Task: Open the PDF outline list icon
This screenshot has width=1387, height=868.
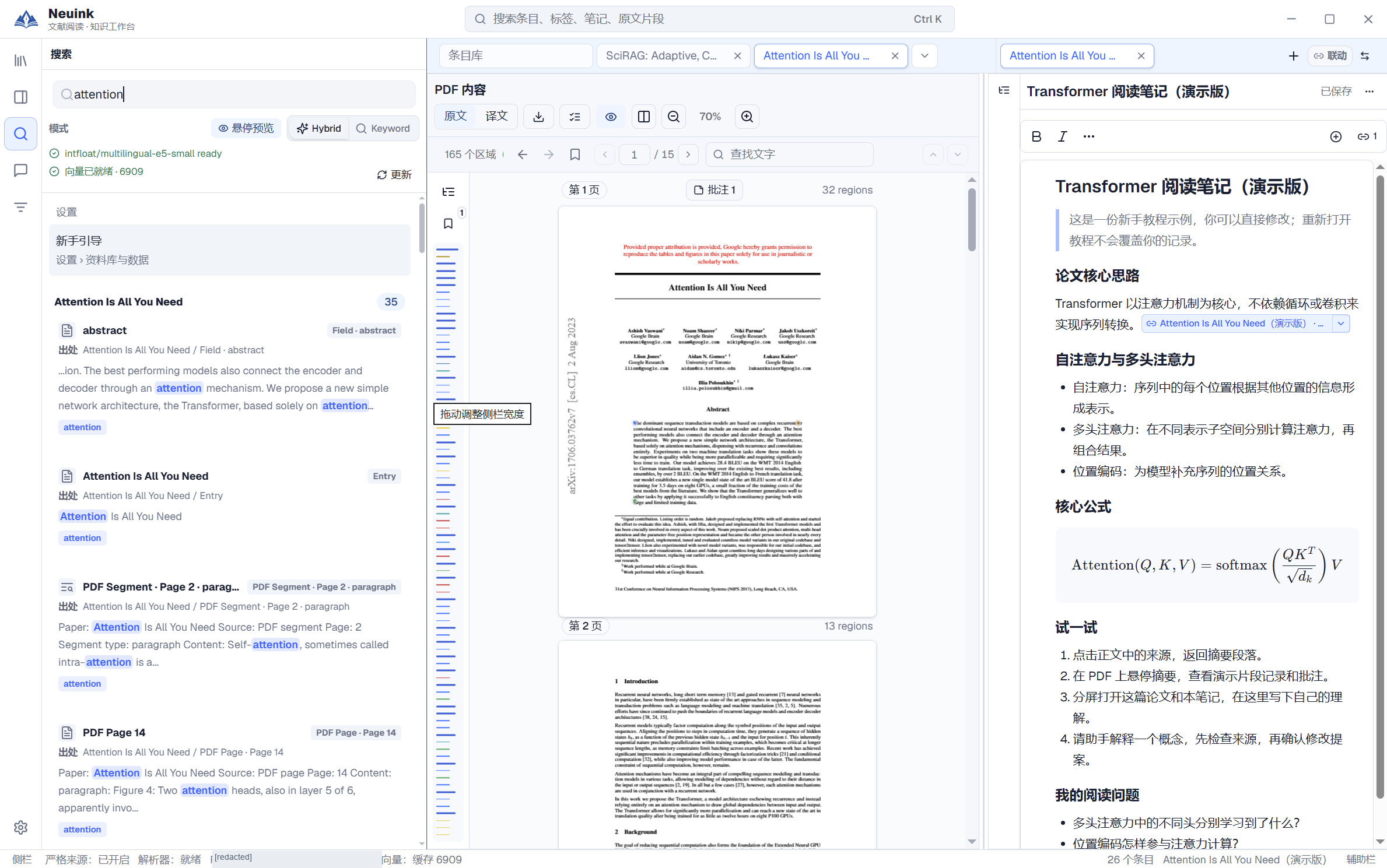Action: click(x=448, y=192)
